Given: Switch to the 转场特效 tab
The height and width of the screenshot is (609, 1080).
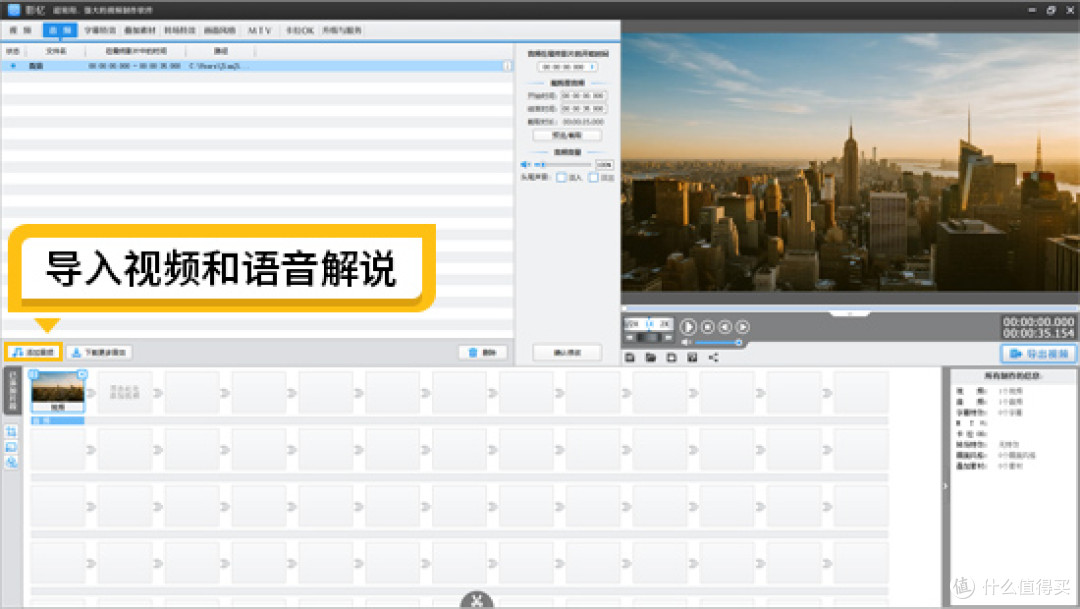Looking at the screenshot, I should pos(180,30).
